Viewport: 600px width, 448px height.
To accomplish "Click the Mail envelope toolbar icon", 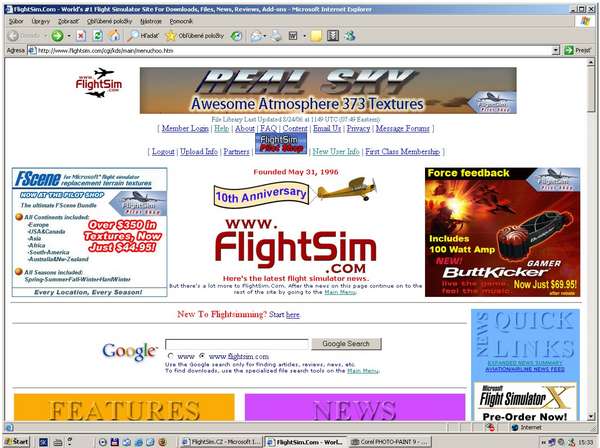I will (x=256, y=36).
